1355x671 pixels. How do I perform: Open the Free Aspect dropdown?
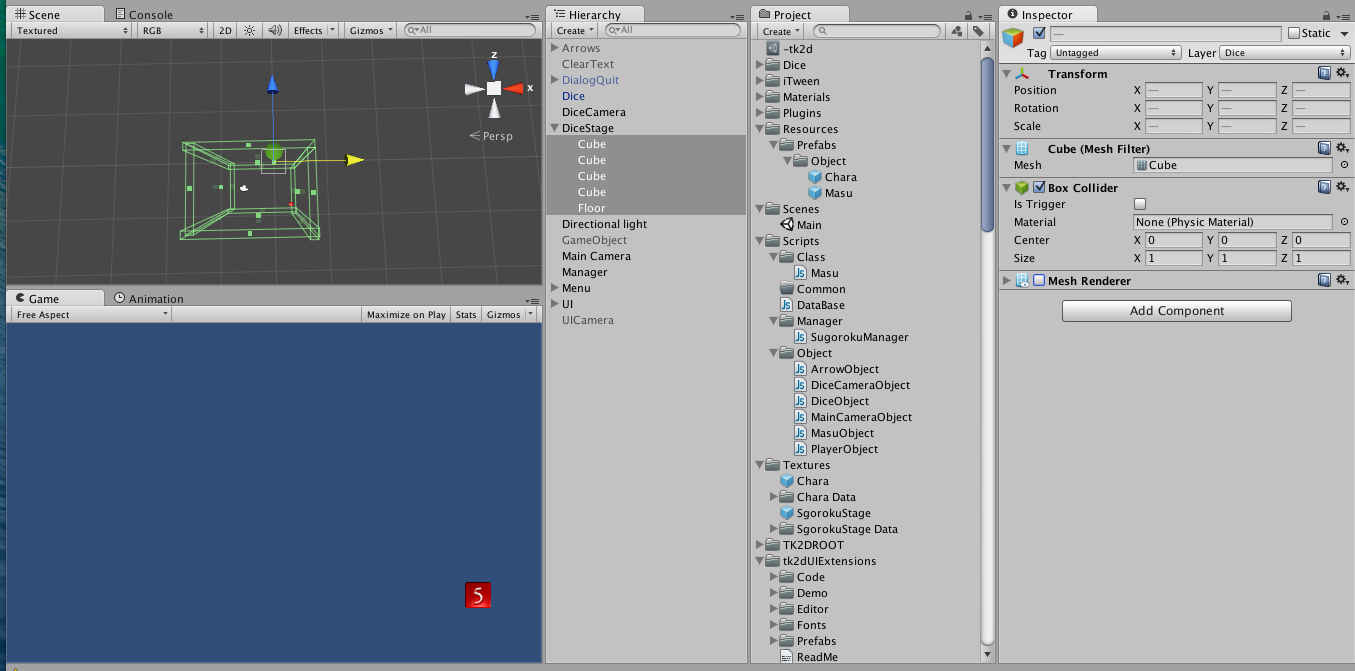click(x=92, y=314)
